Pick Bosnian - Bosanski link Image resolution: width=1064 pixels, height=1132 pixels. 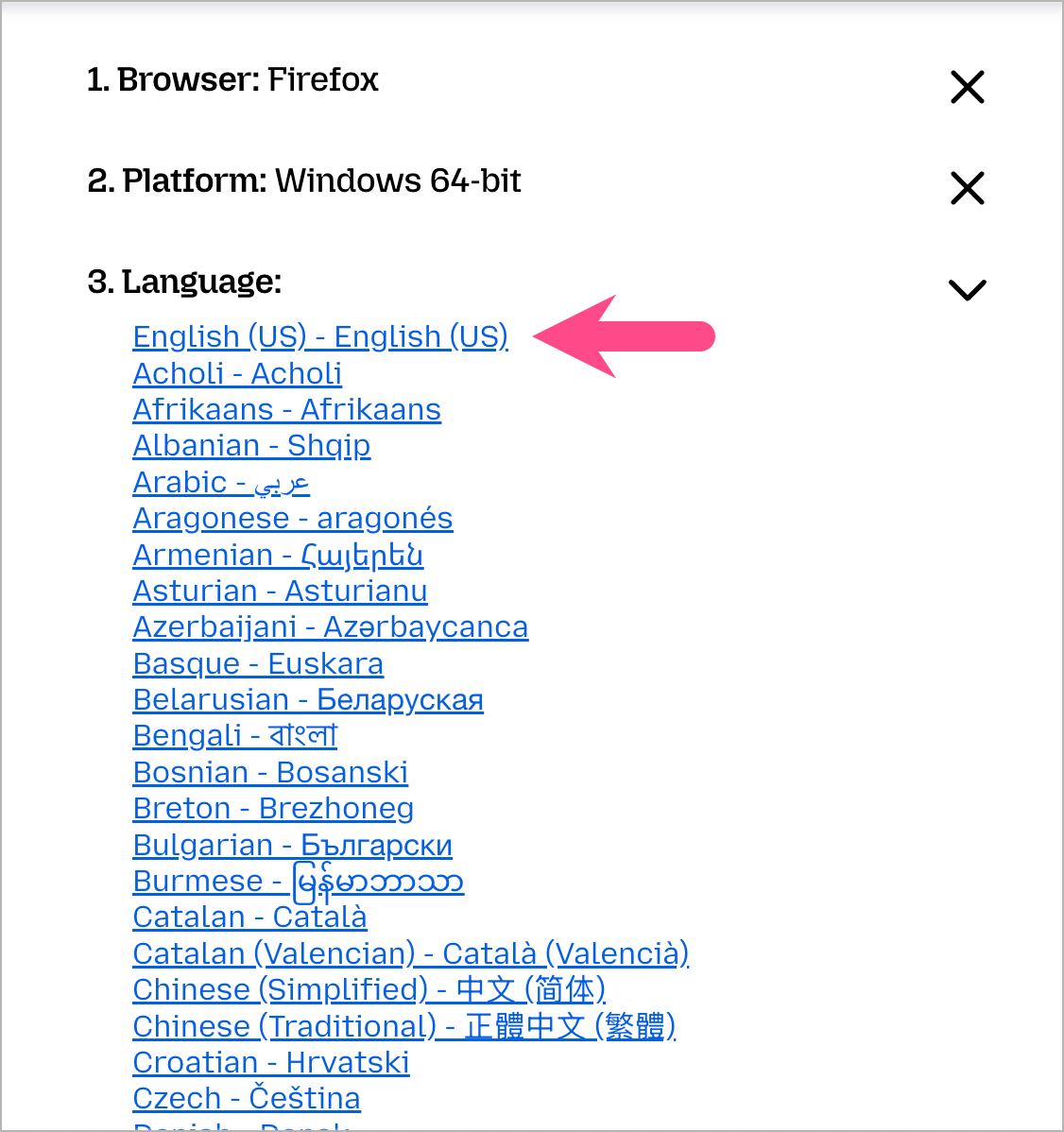[270, 772]
